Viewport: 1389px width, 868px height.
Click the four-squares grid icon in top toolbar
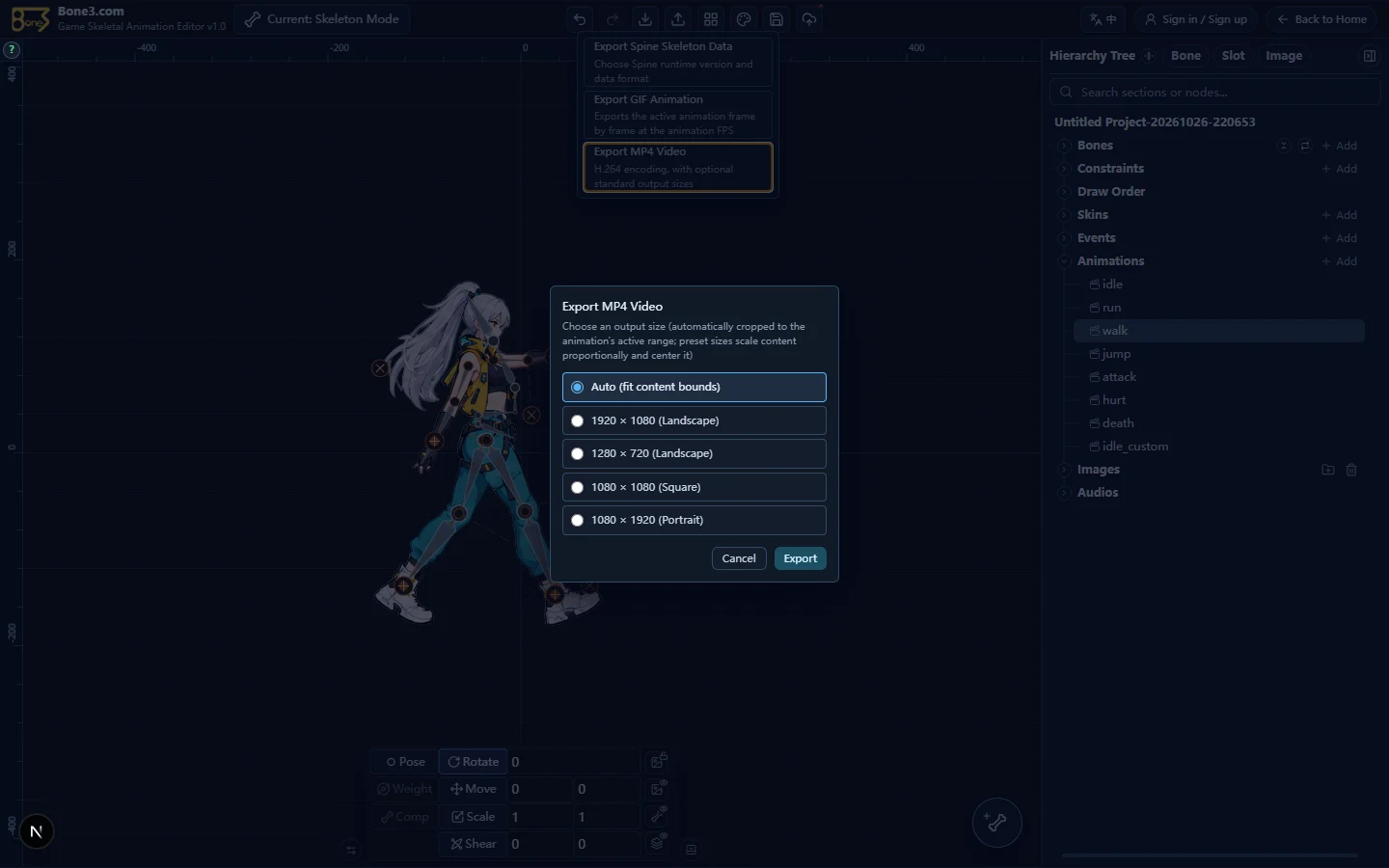711,19
